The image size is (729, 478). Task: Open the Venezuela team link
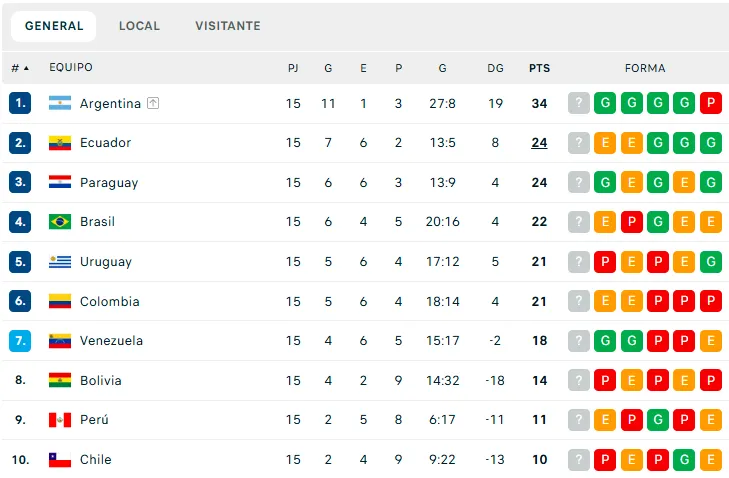[111, 341]
